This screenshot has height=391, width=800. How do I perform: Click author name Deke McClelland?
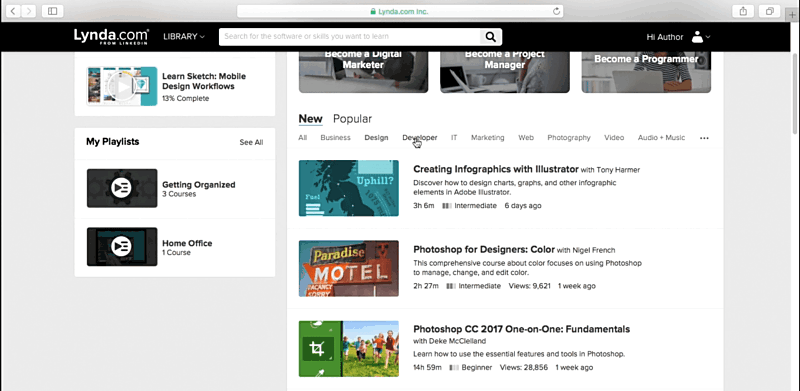coord(458,341)
